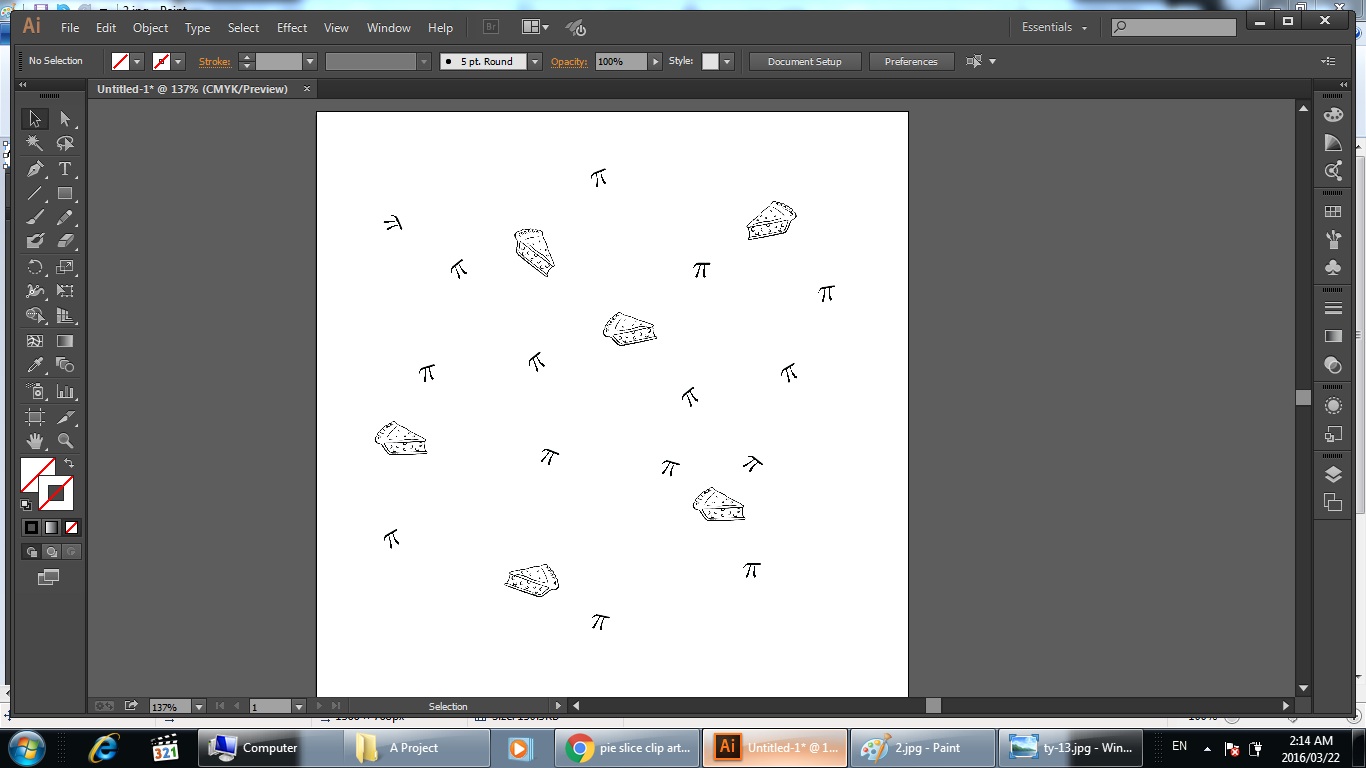Select the Mesh tool

pos(35,341)
